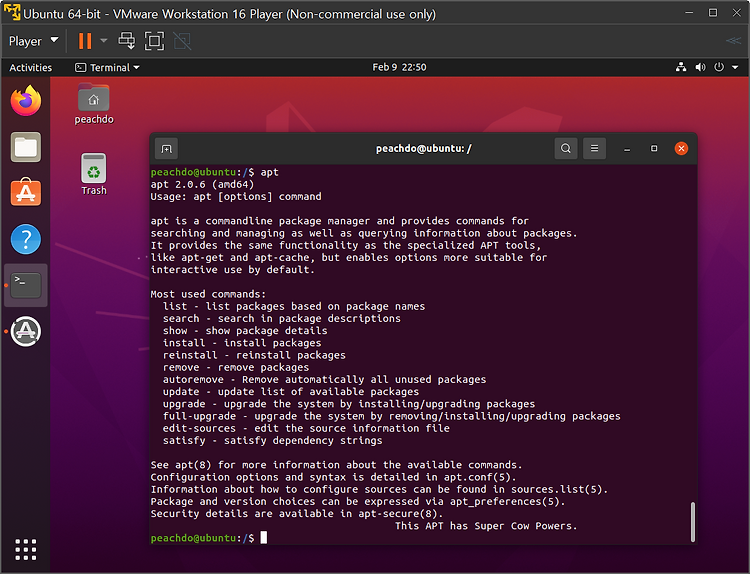This screenshot has width=750, height=574.
Task: Click 'This APT has Super Cow Powers.'
Action: [486, 526]
